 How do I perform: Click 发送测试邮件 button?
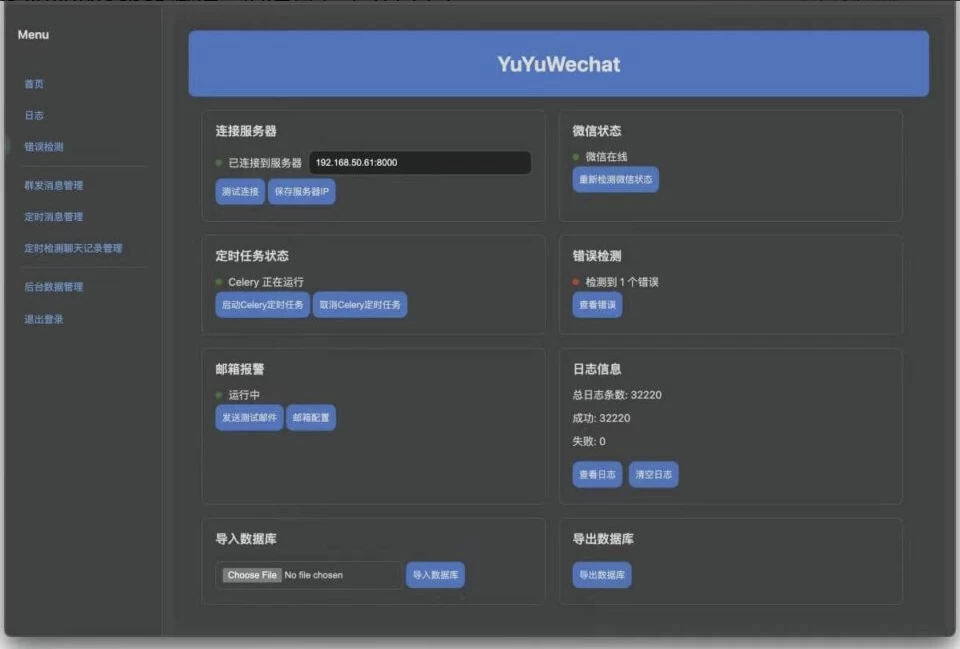(x=249, y=418)
